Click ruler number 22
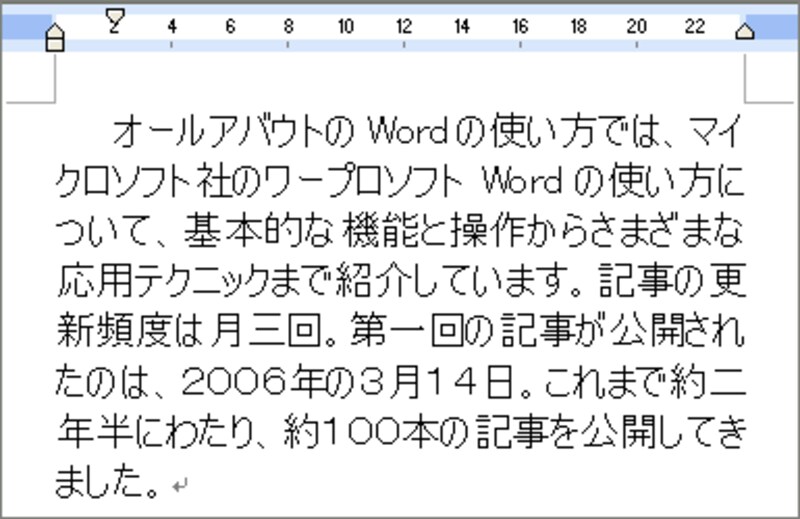 694,27
